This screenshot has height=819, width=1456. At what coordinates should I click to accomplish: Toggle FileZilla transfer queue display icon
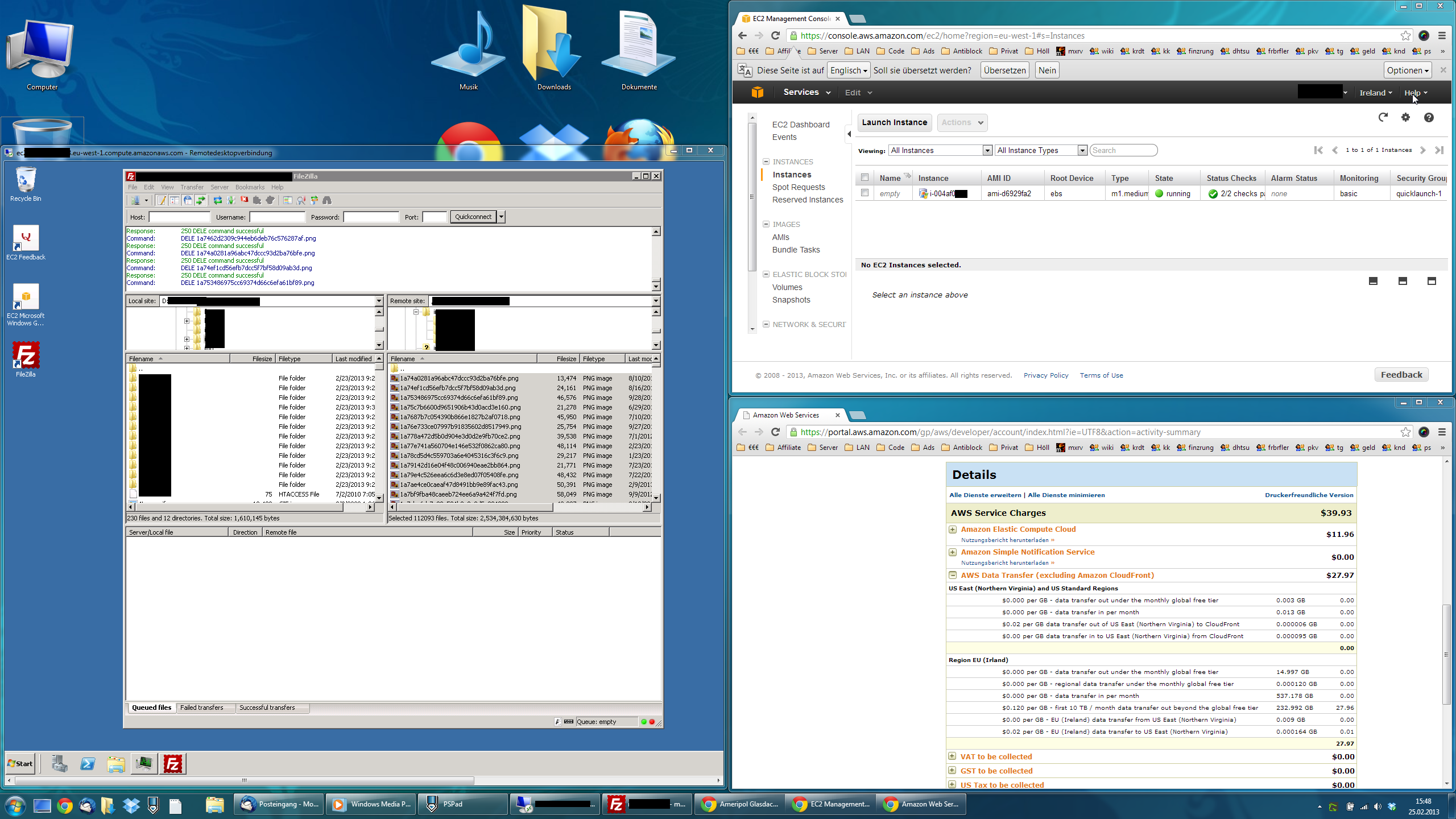point(200,200)
